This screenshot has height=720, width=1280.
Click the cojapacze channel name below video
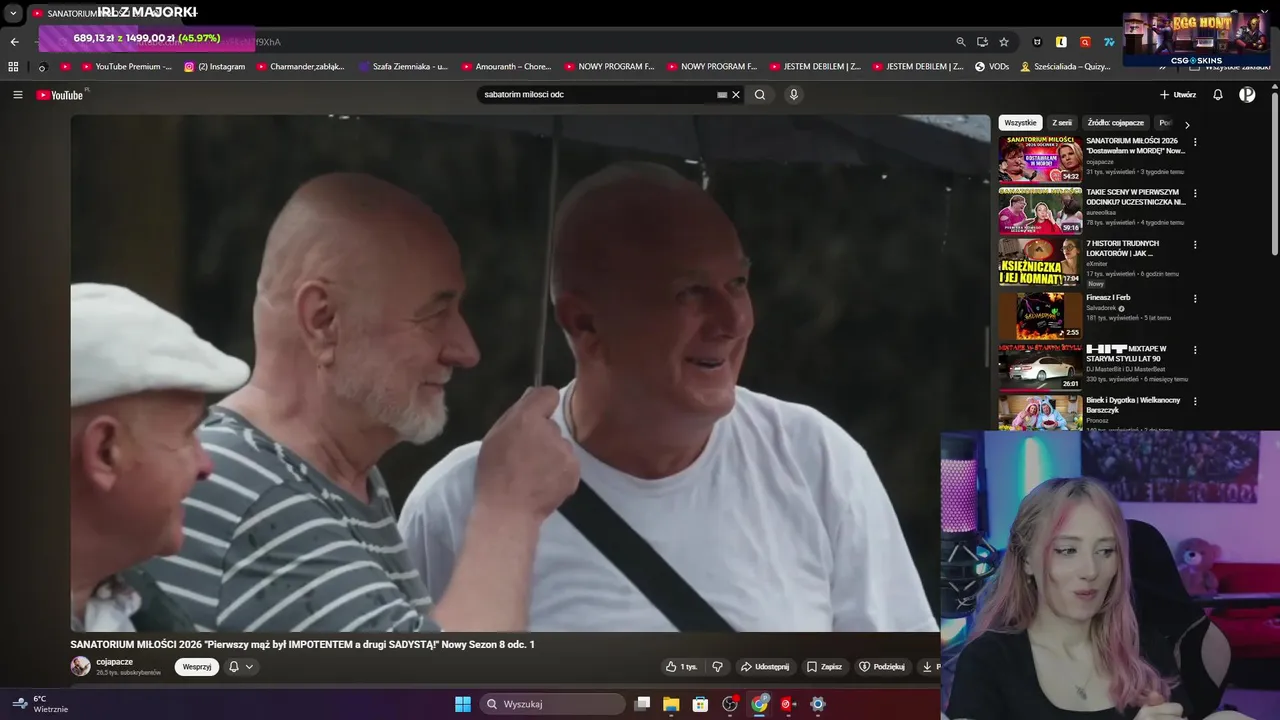coord(114,662)
